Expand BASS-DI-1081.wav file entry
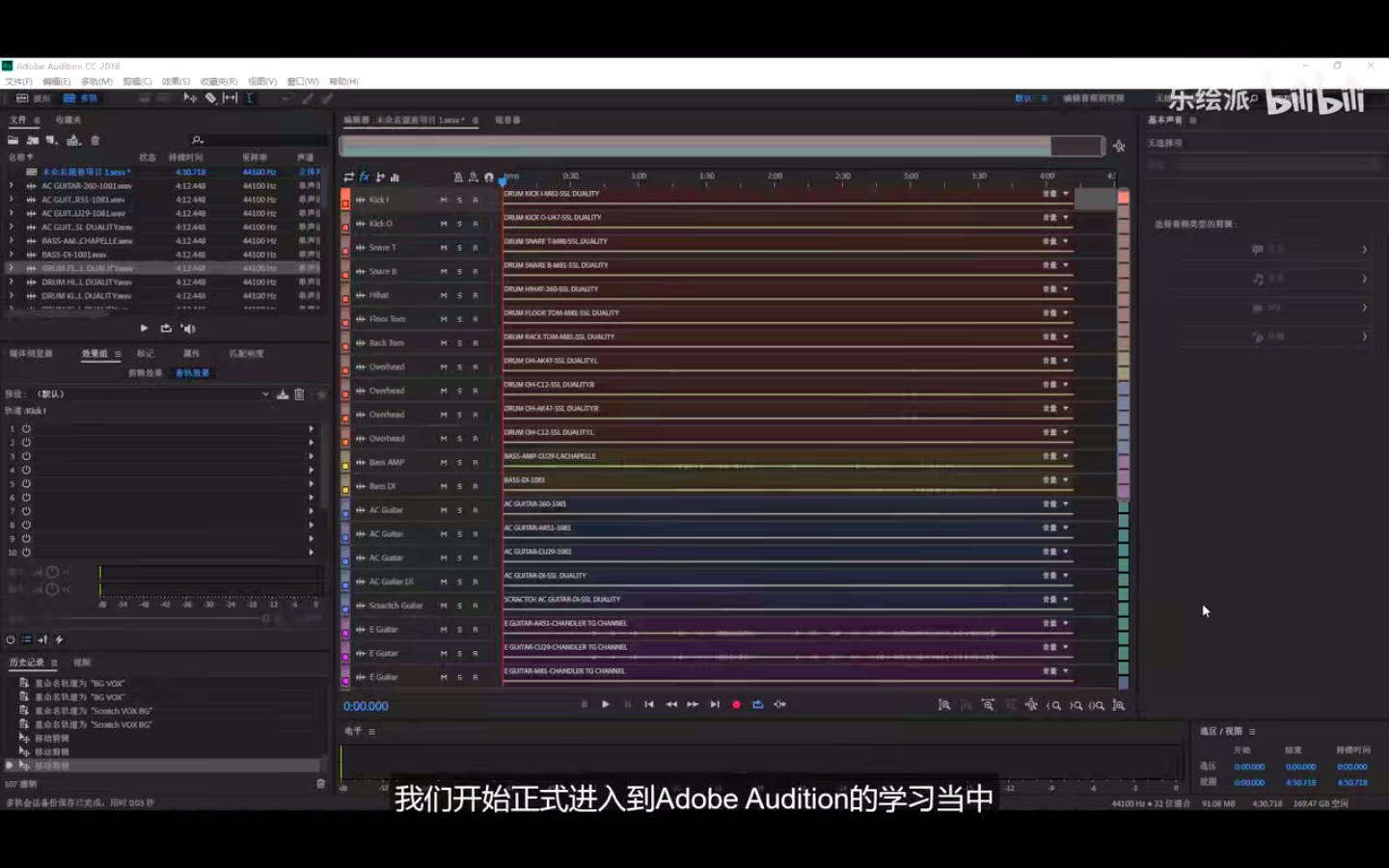Viewport: 1389px width, 868px height. pyautogui.click(x=11, y=255)
